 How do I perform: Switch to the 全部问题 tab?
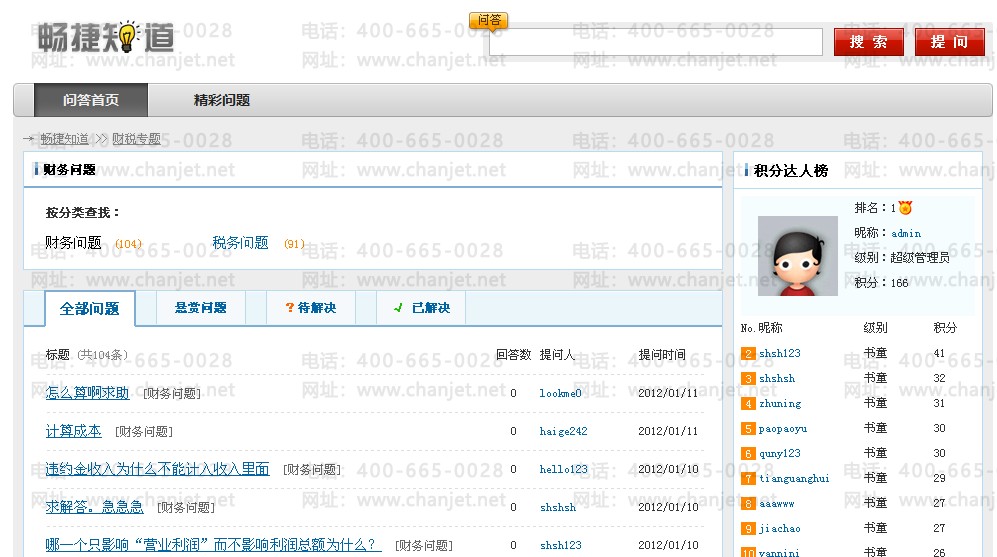point(90,309)
